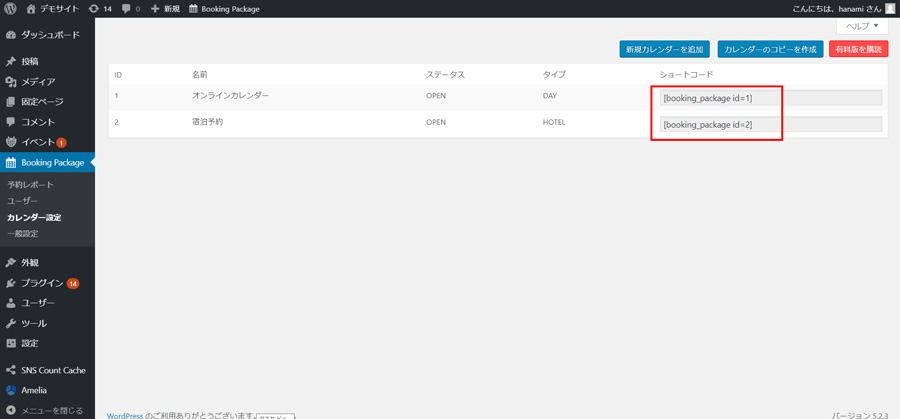This screenshot has width=900, height=419.
Task: Click OPEN status of 宿泊予約
Action: point(436,122)
